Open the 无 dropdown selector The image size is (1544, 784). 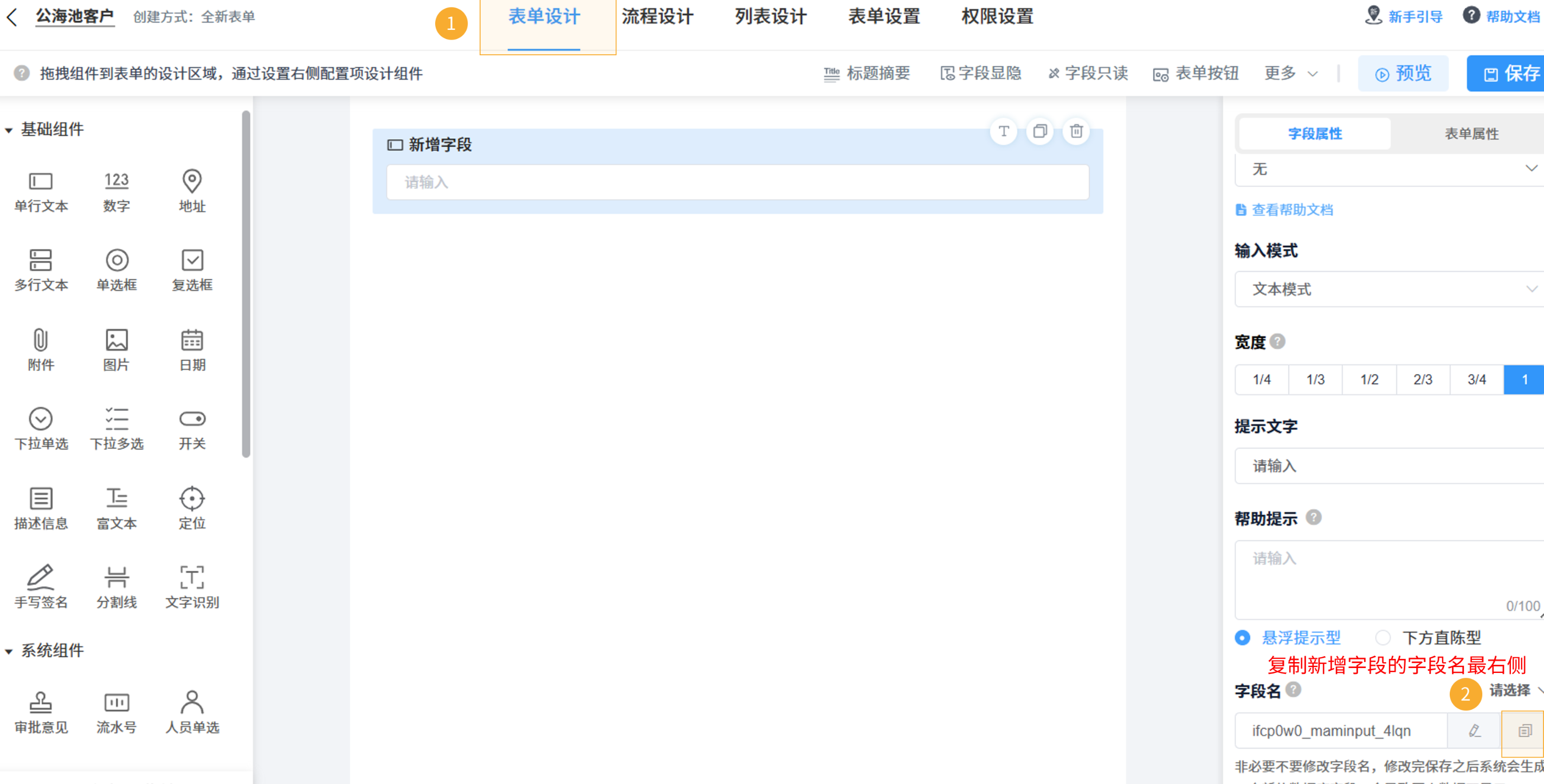point(1390,170)
